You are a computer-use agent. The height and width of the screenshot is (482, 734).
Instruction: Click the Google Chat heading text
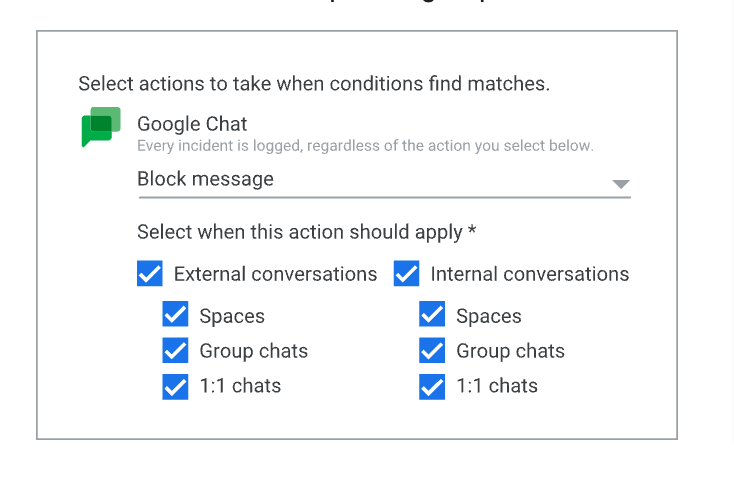click(x=192, y=124)
